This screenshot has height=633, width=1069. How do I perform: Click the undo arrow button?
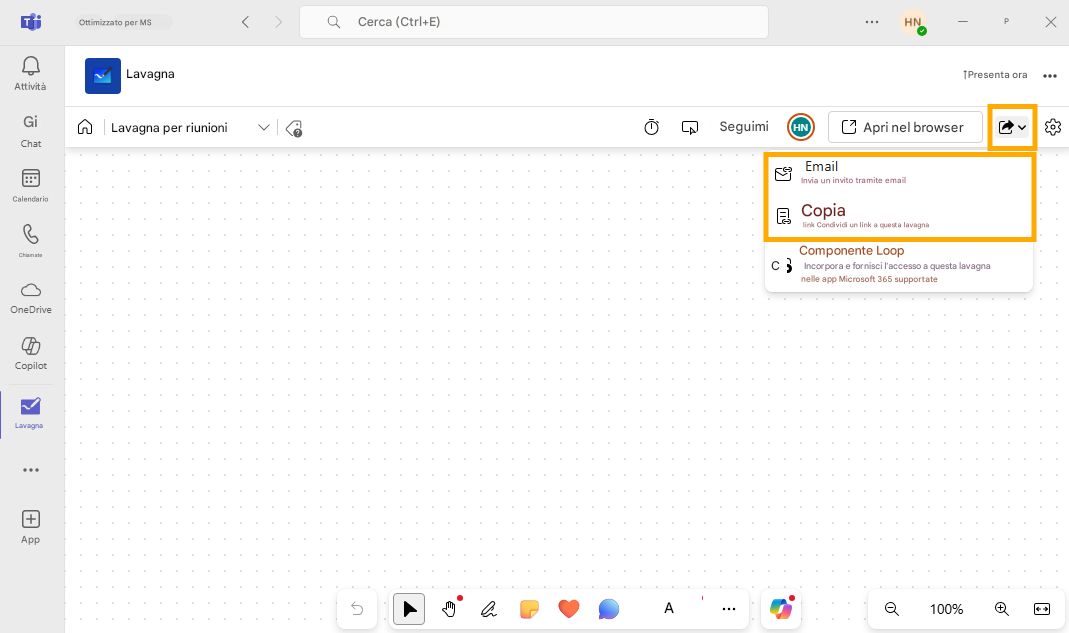(x=357, y=608)
